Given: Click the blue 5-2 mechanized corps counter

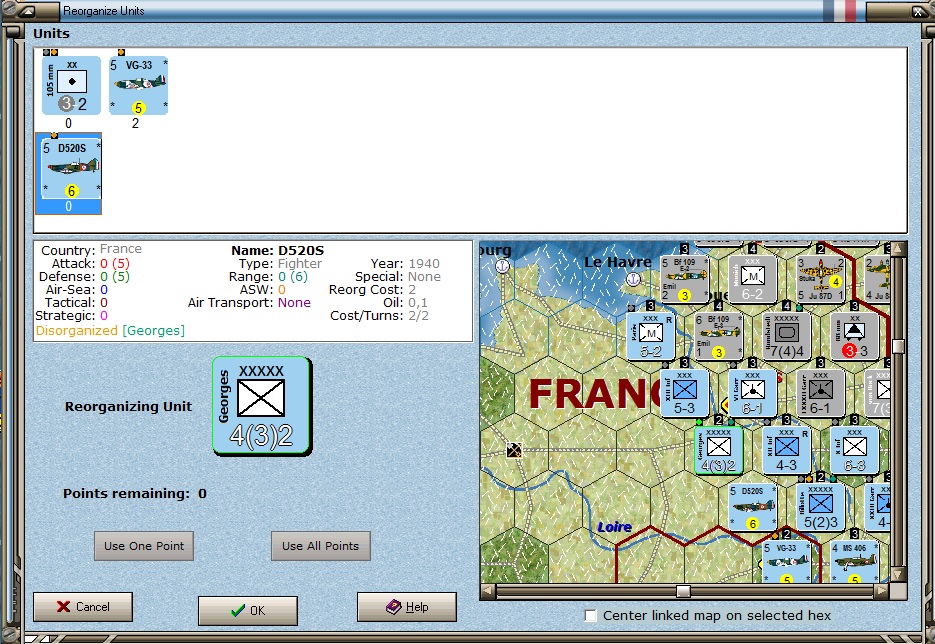Looking at the screenshot, I should [651, 336].
